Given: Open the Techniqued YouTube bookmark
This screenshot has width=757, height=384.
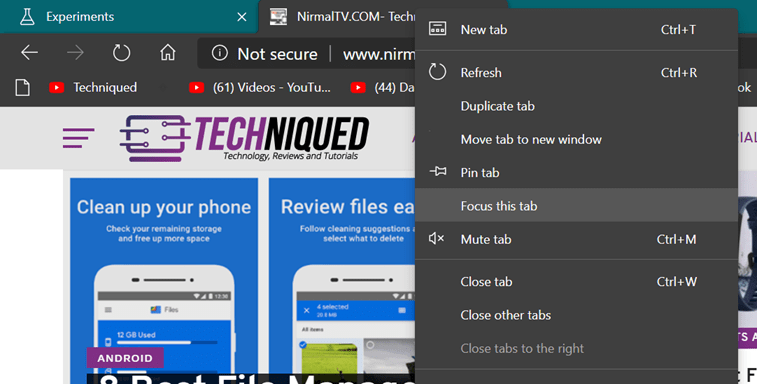Looking at the screenshot, I should point(93,87).
